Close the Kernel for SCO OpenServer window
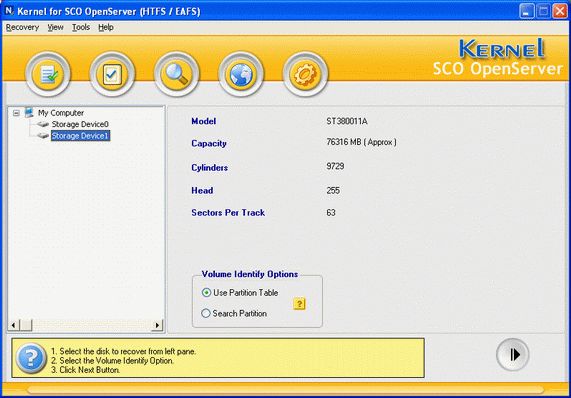This screenshot has height=398, width=571. (560, 11)
